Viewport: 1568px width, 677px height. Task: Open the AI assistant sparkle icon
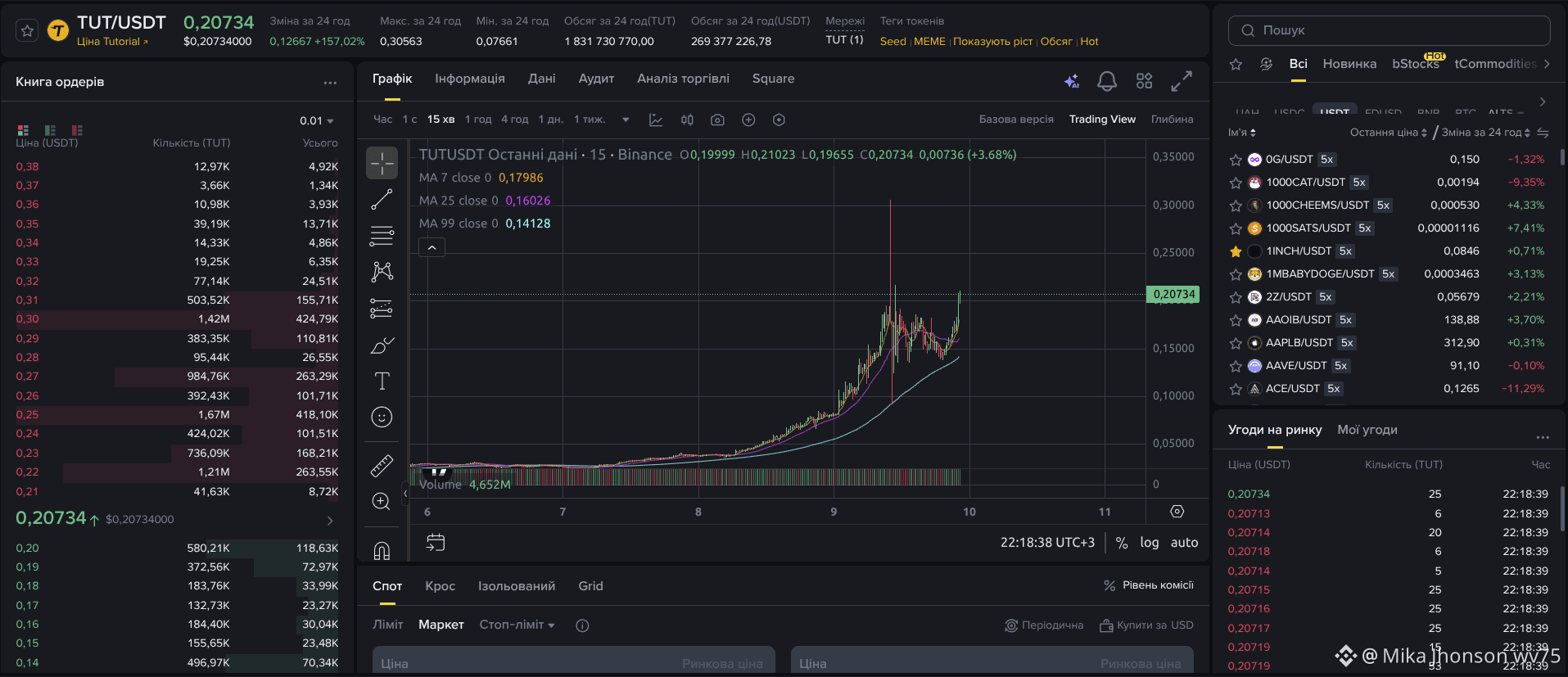(x=1071, y=80)
